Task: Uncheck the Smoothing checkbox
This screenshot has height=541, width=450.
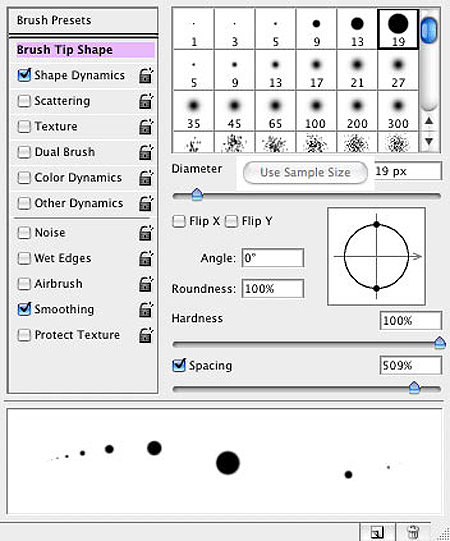Action: 24,309
